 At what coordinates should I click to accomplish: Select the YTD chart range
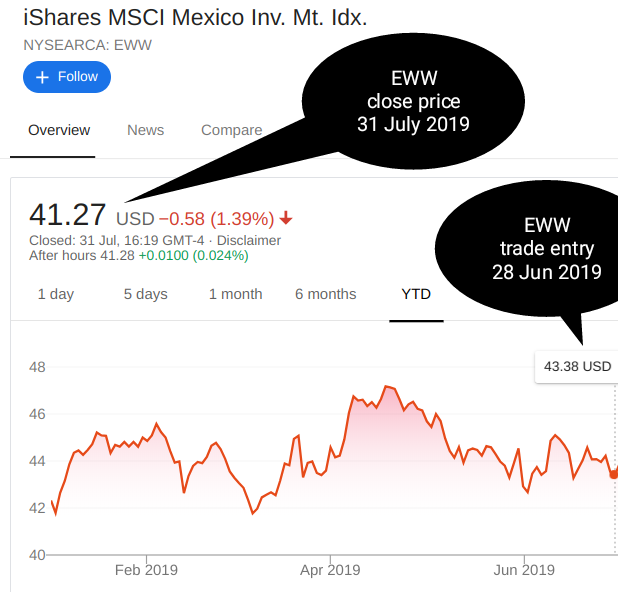pyautogui.click(x=416, y=294)
